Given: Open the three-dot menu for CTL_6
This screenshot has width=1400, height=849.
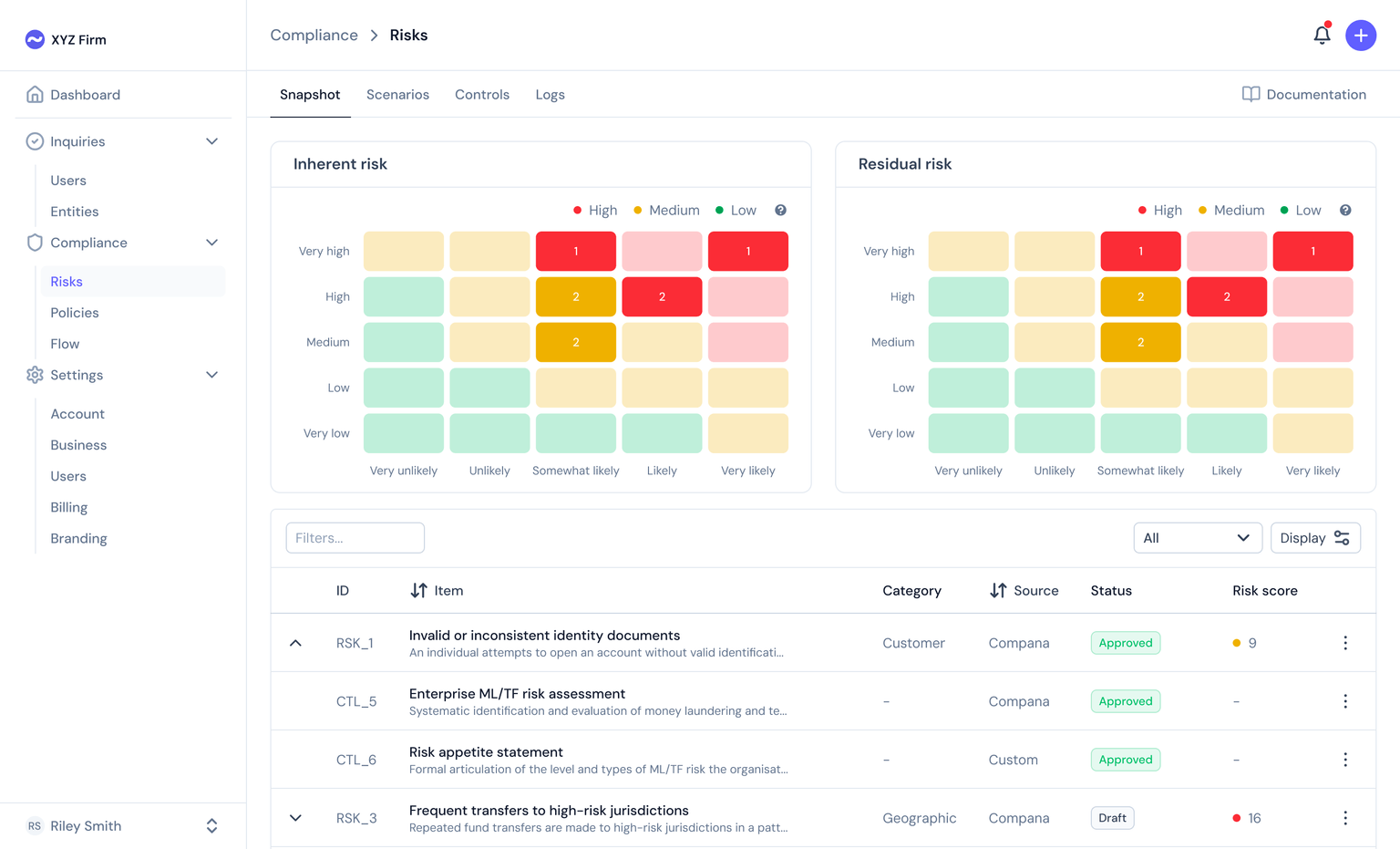Looking at the screenshot, I should 1344,760.
